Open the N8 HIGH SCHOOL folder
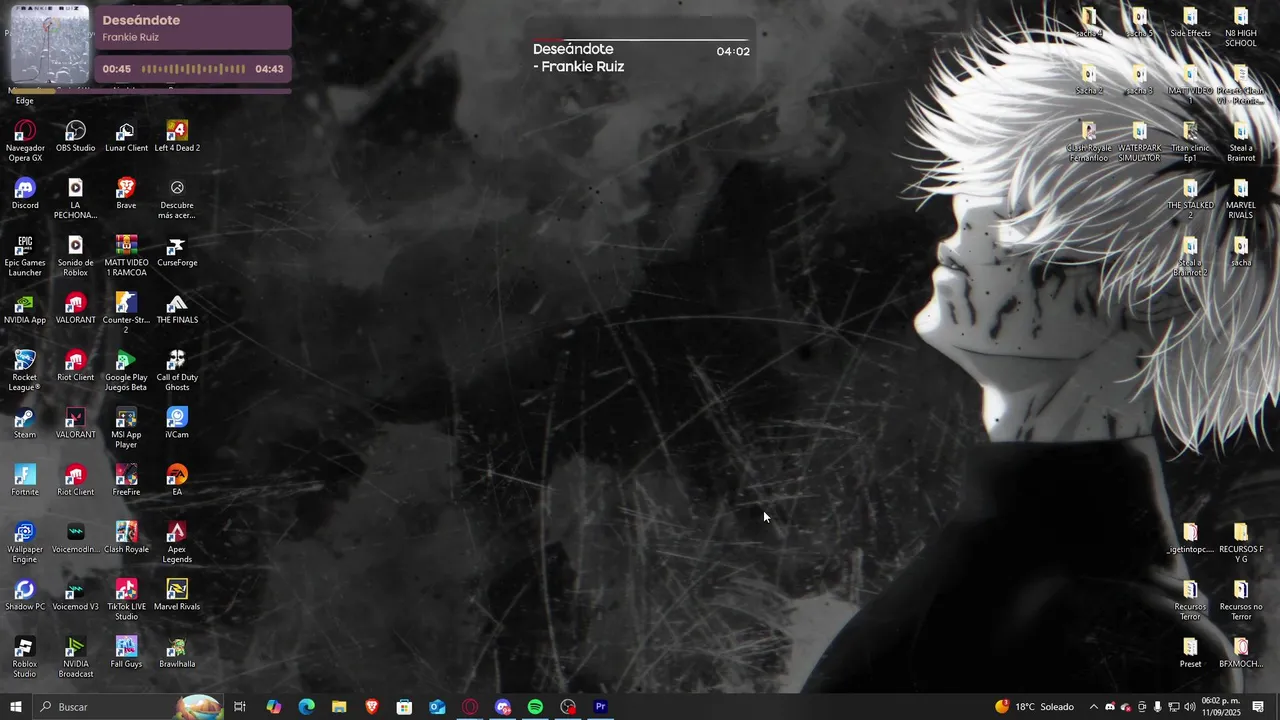Viewport: 1280px width, 720px height. click(x=1241, y=27)
